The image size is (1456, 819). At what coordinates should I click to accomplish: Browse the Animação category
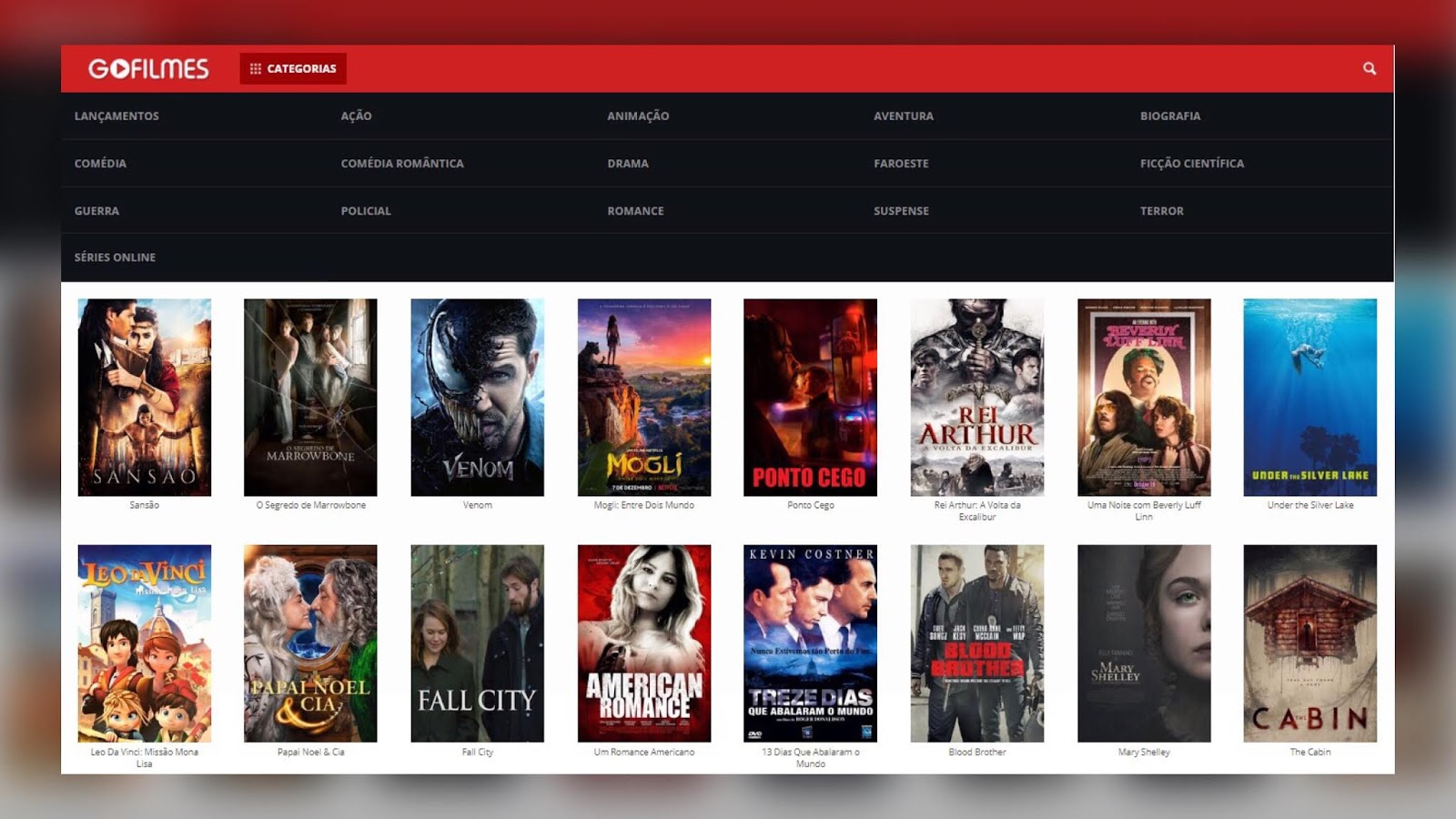[x=638, y=116]
